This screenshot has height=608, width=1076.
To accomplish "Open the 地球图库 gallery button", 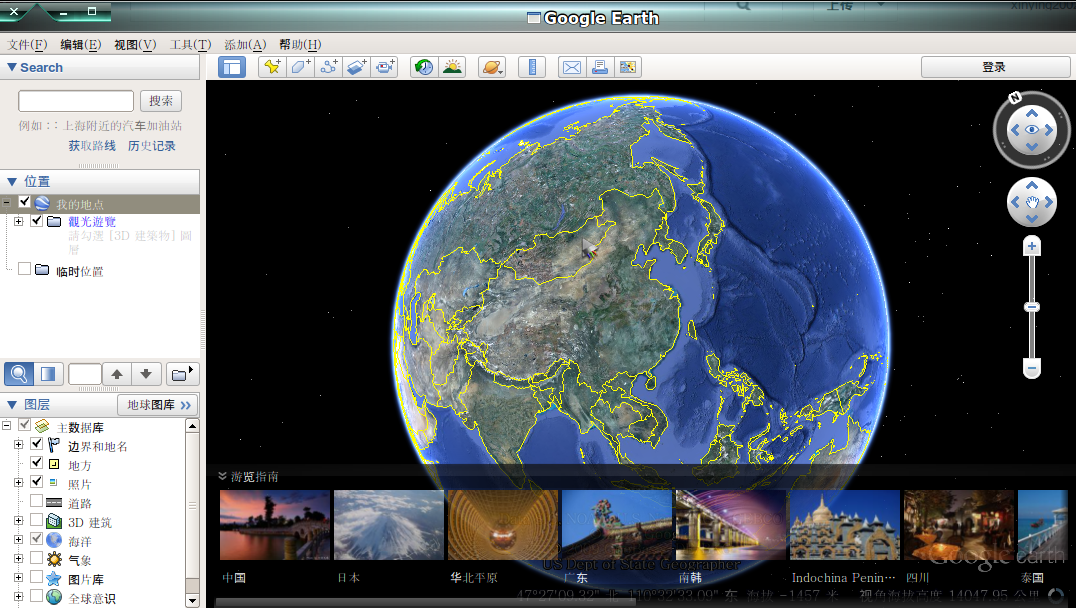I will (158, 405).
